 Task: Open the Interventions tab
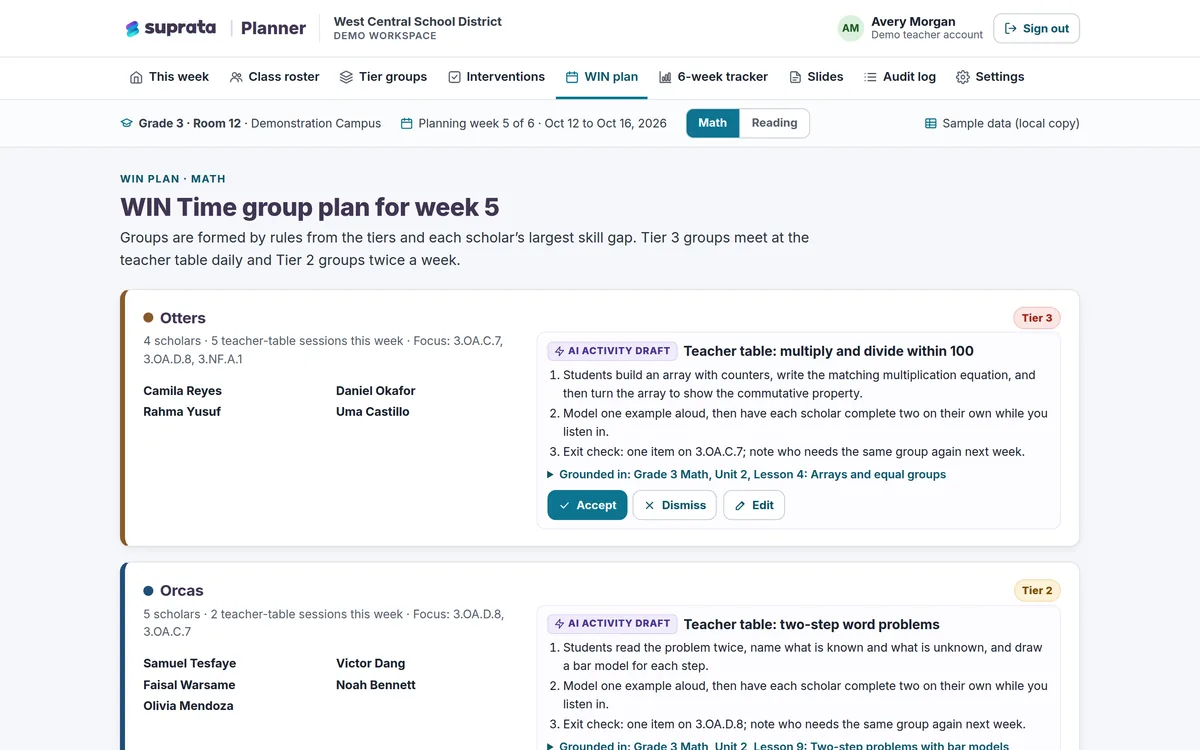click(x=496, y=77)
